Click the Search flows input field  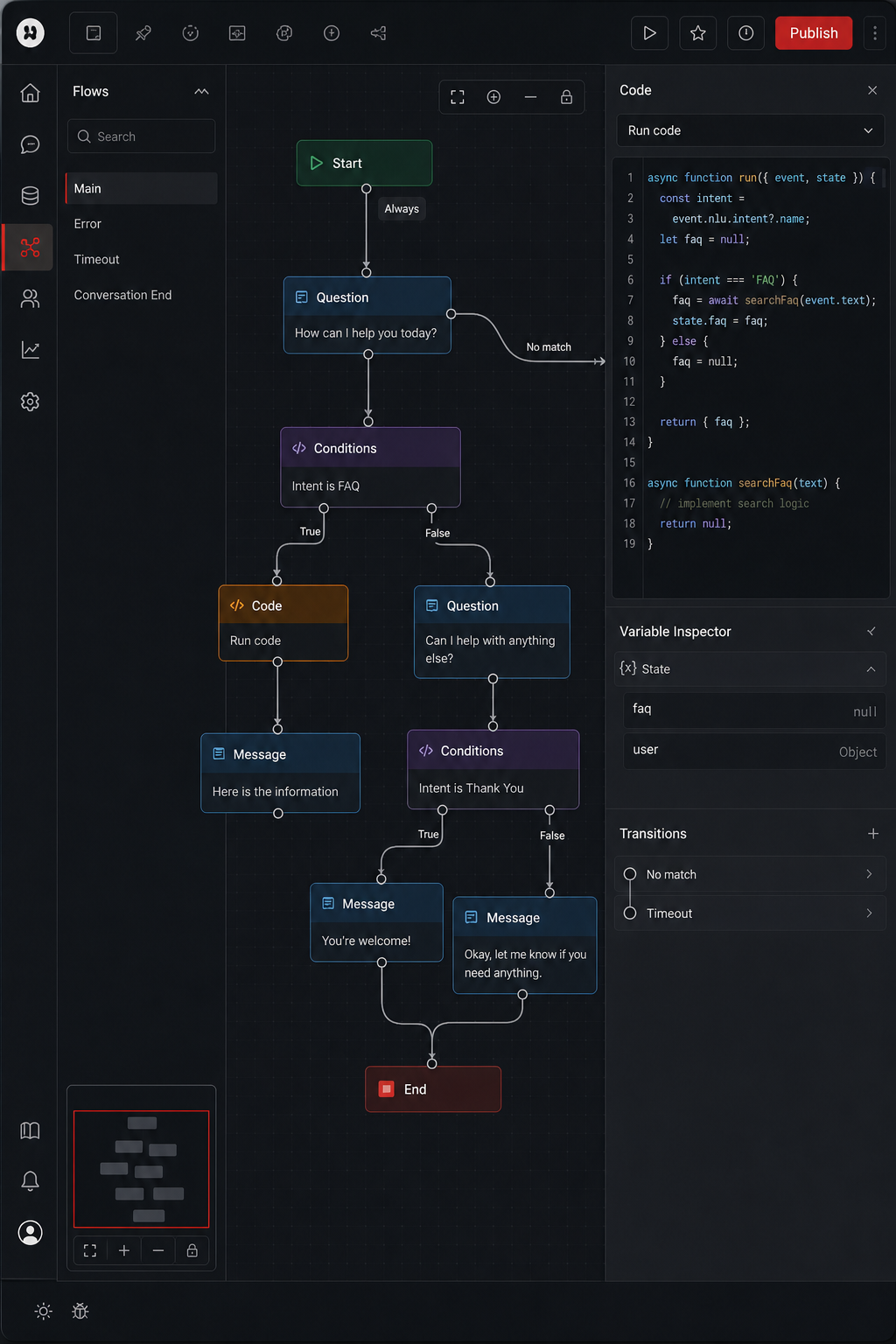142,136
